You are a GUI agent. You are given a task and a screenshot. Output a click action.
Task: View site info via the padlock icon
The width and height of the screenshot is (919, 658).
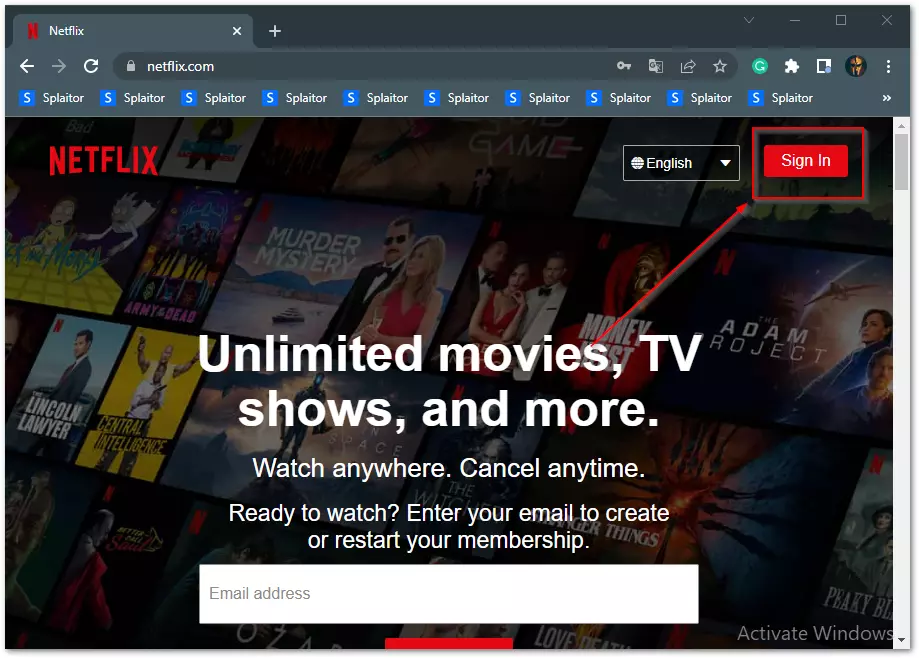(131, 66)
